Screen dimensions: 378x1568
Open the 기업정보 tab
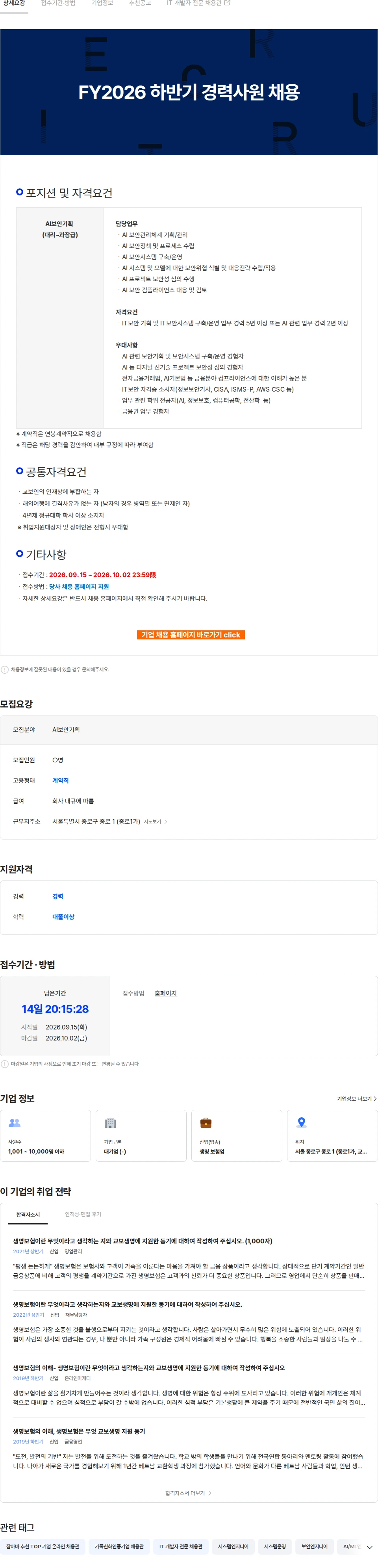tap(102, 4)
